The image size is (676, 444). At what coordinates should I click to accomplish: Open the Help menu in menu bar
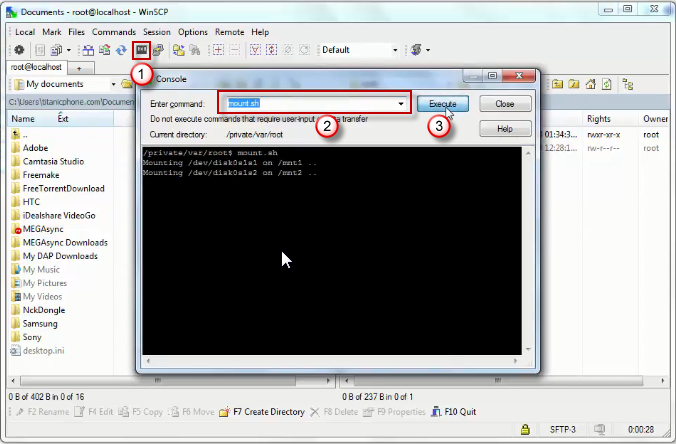(x=260, y=32)
